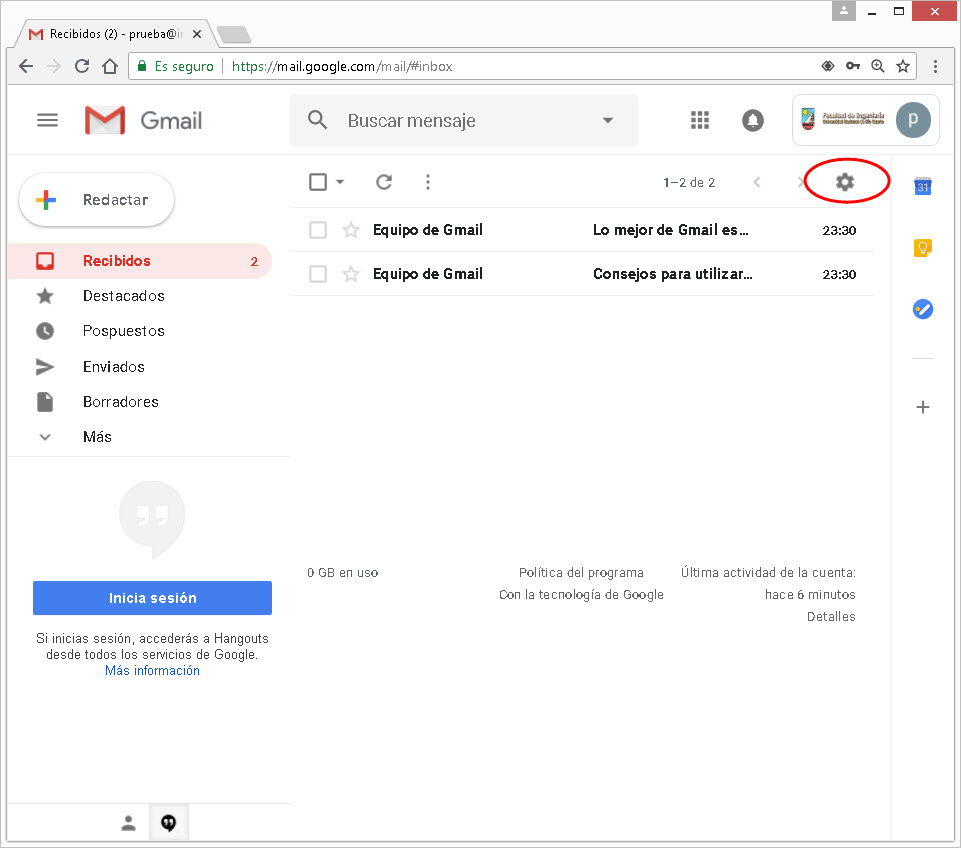
Task: Open the Pospuestos folder
Action: [x=123, y=331]
